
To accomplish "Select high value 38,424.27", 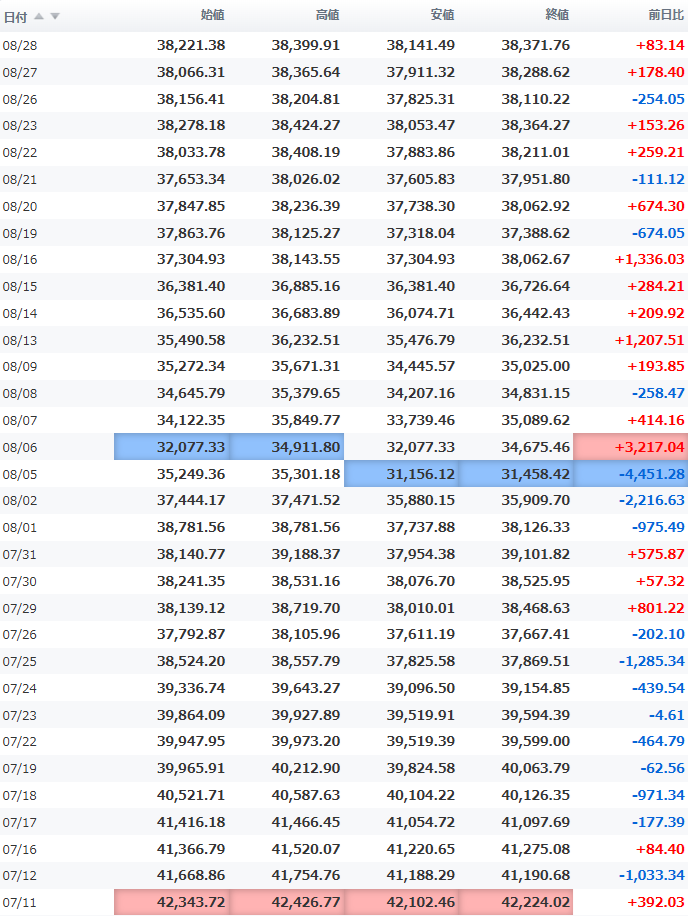I will click(305, 125).
